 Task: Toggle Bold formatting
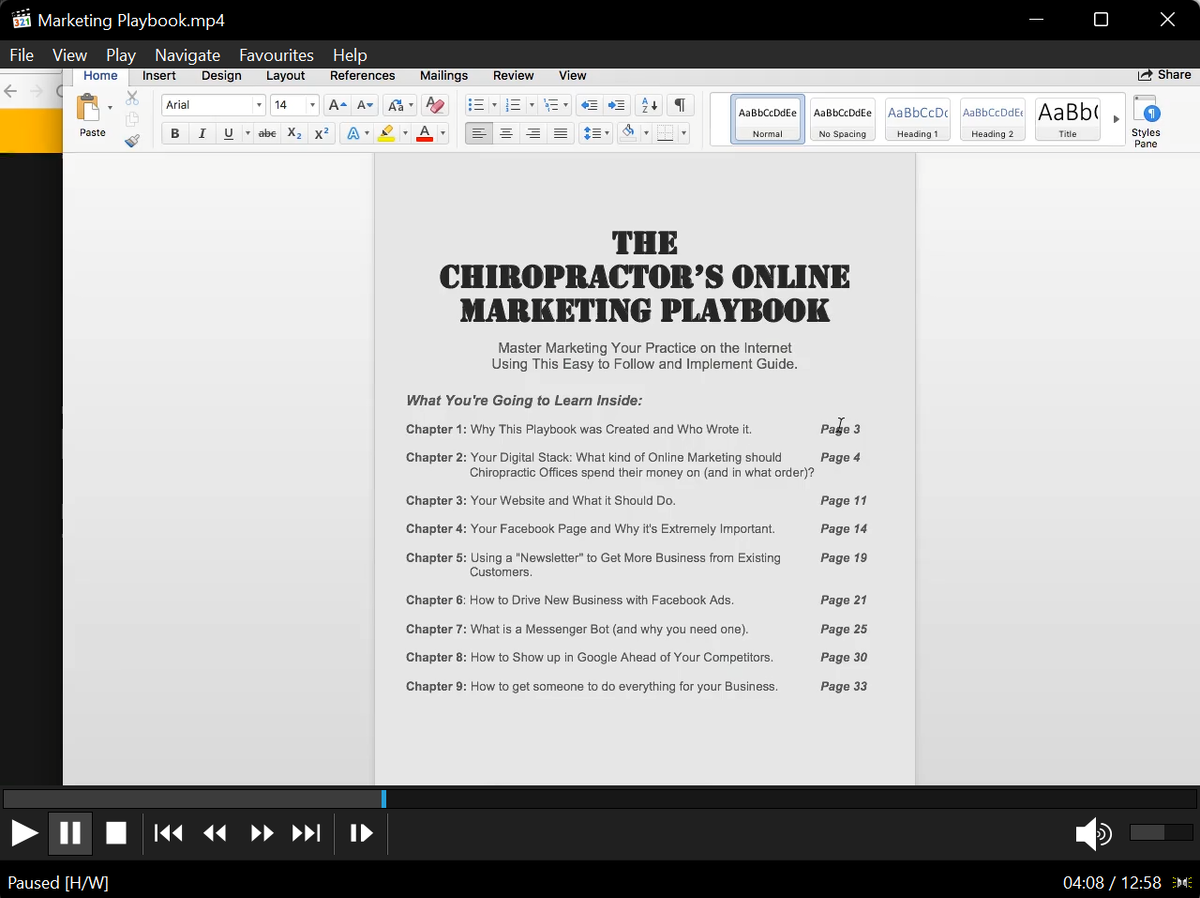click(x=176, y=134)
